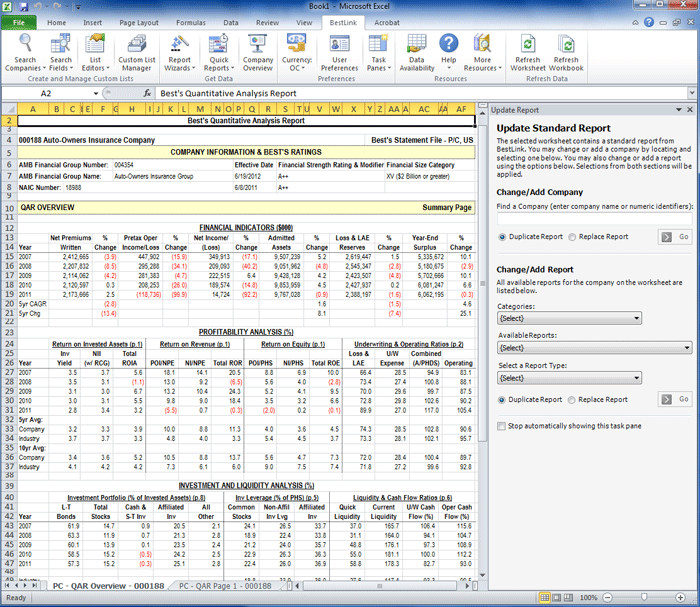Click Go button for Change/Add Company
This screenshot has height=607, width=700.
(675, 237)
